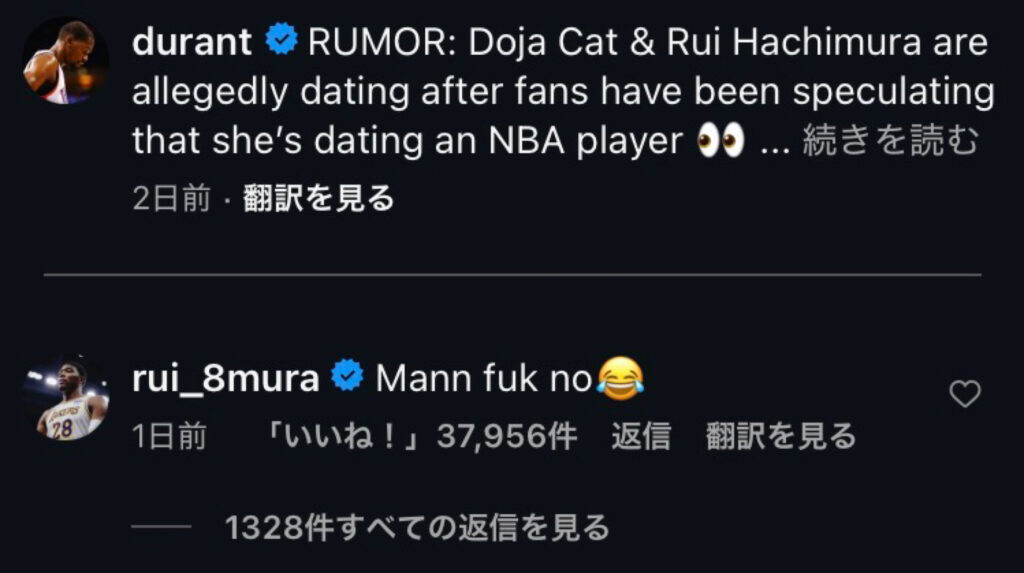Open durant's profile picture
The height and width of the screenshot is (573, 1024).
pyautogui.click(x=66, y=61)
